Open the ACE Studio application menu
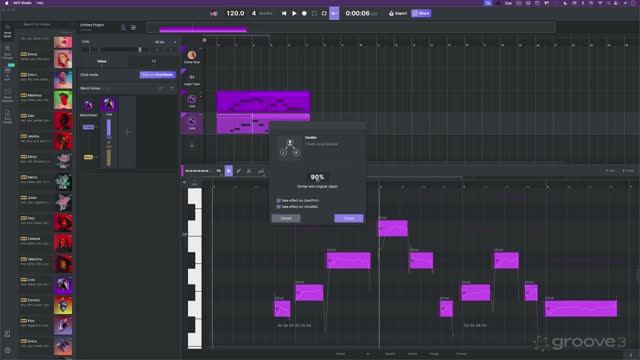The width and height of the screenshot is (640, 360). pyautogui.click(x=22, y=3)
